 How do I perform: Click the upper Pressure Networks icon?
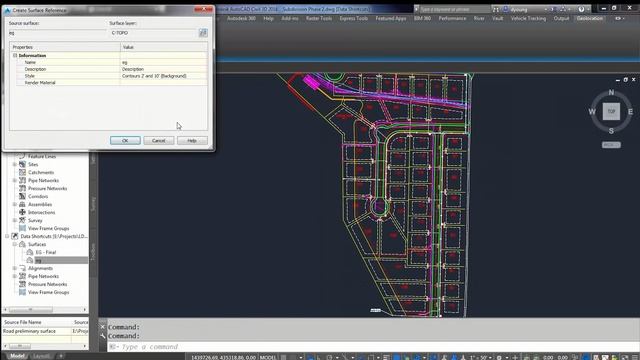click(x=22, y=188)
